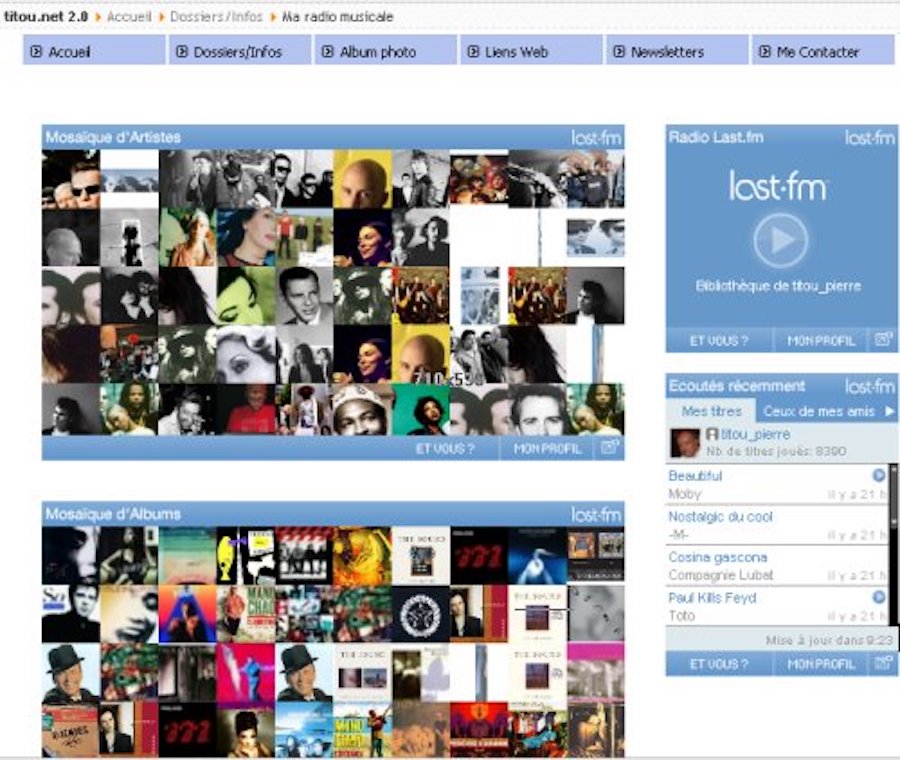Viewport: 900px width, 760px height.
Task: Click the Compagnie Lubat artist name
Action: point(720,575)
